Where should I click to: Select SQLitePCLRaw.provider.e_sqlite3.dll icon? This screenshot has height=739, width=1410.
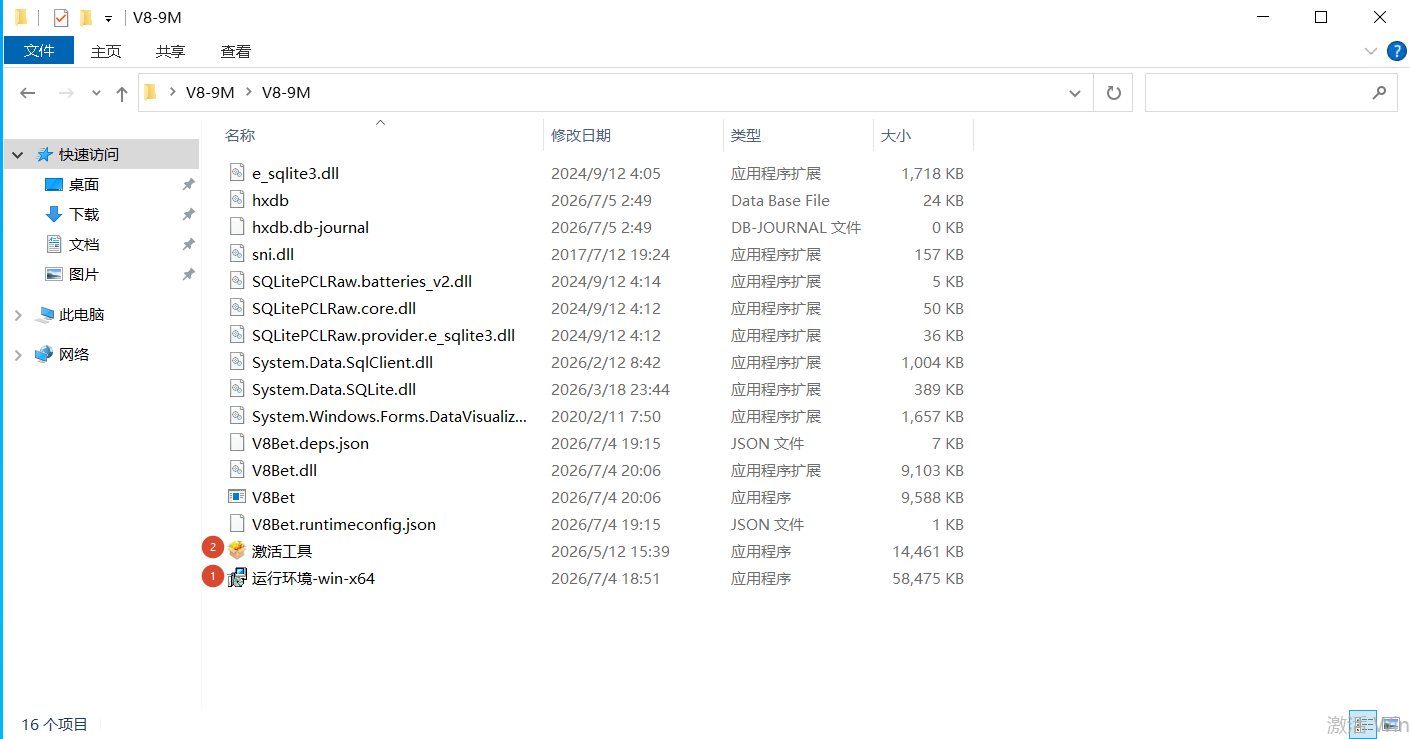pyautogui.click(x=237, y=335)
